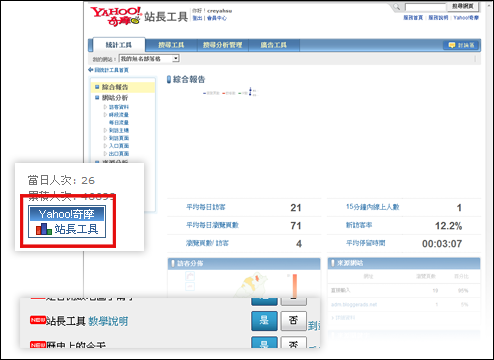Open the 平均停留時間 link
The image size is (494, 360).
click(366, 243)
